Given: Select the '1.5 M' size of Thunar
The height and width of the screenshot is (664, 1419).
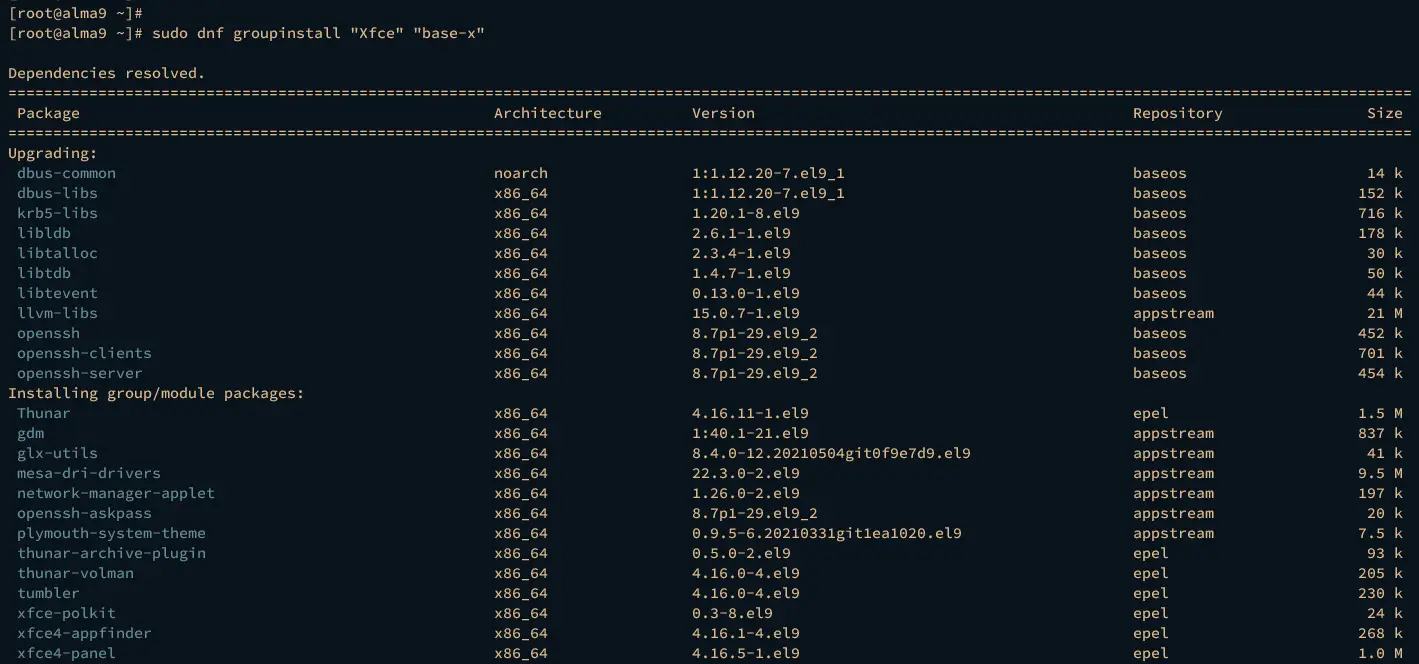Looking at the screenshot, I should pos(1380,413).
